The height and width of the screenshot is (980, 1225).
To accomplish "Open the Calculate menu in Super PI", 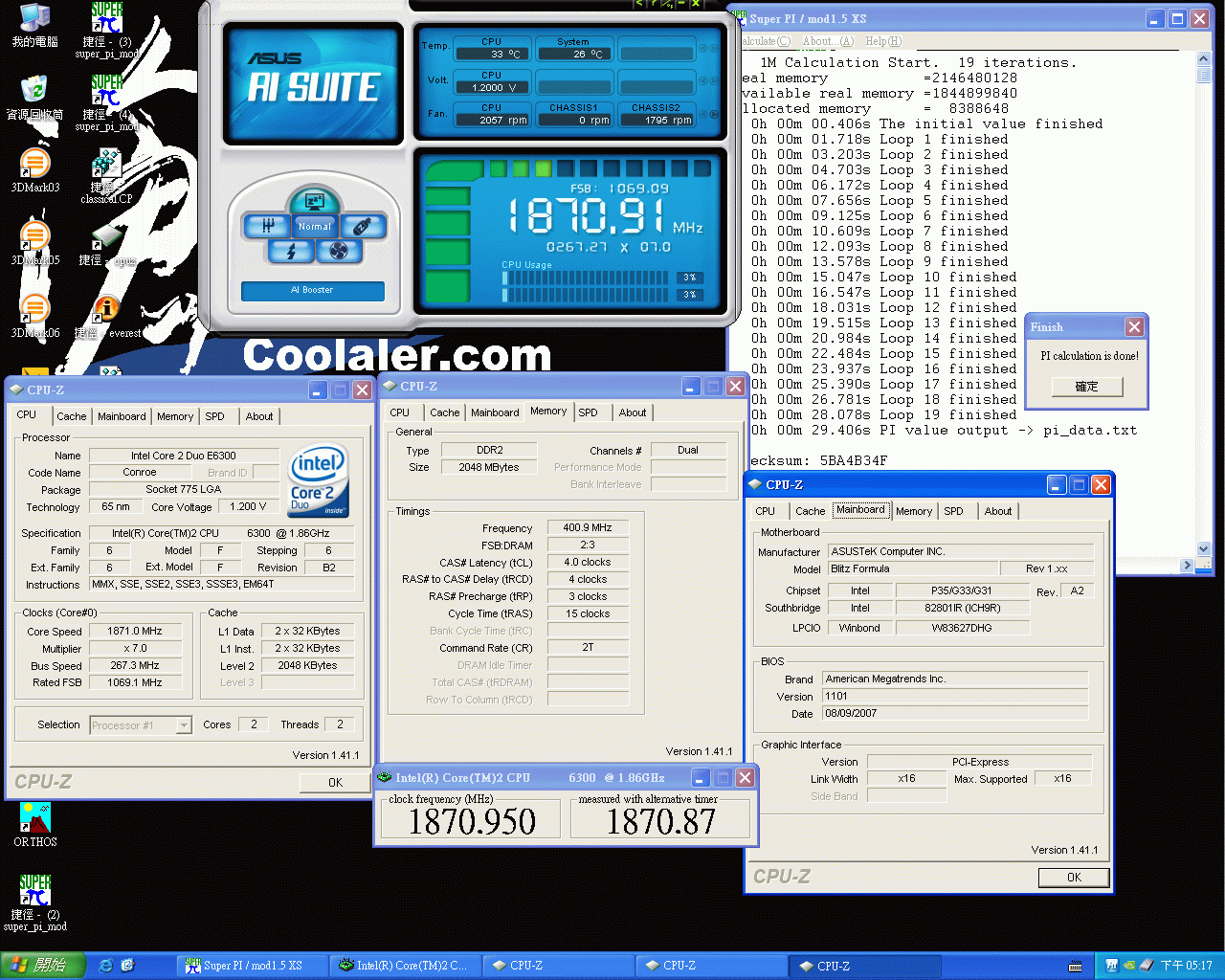I will [x=766, y=41].
